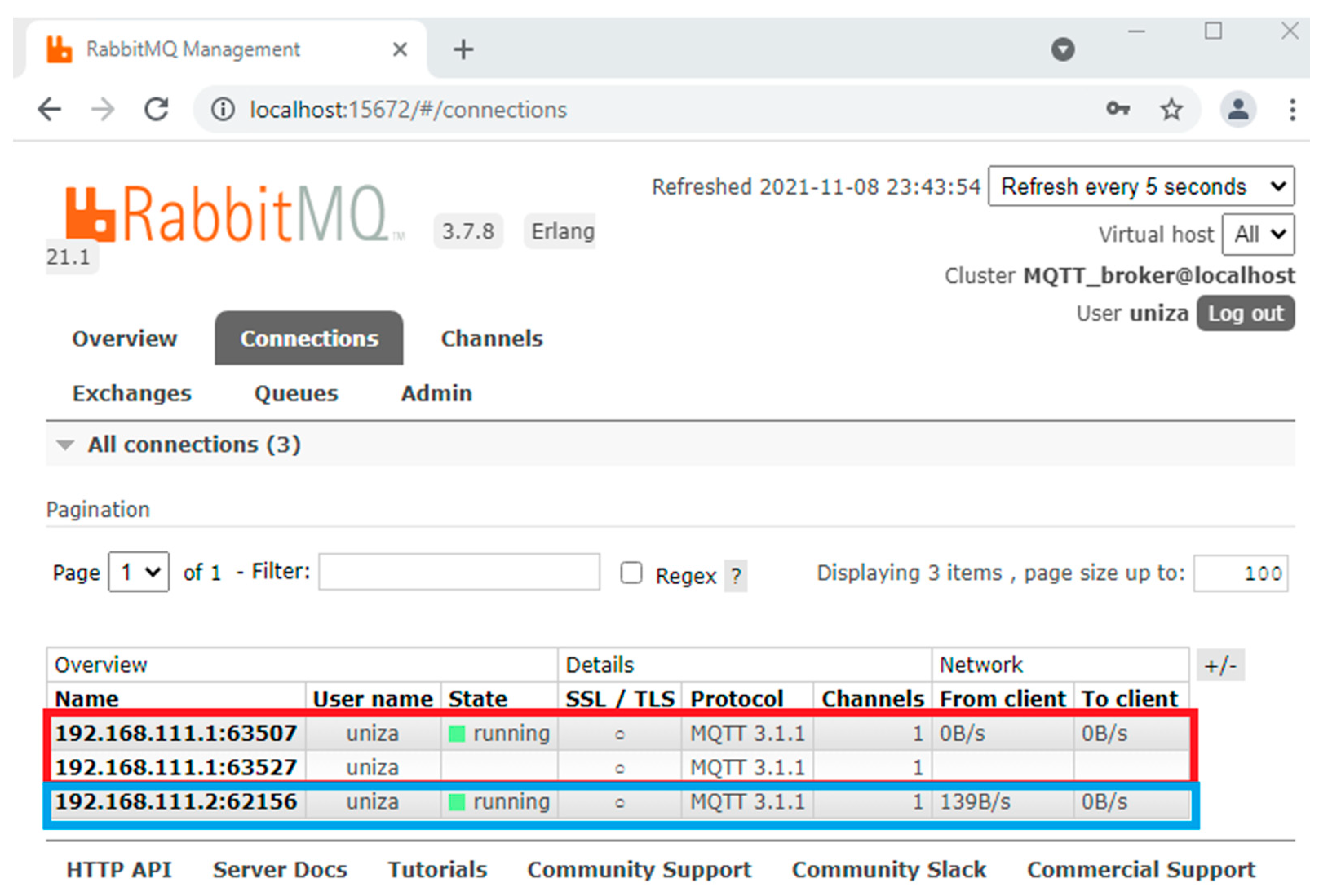This screenshot has width=1319, height=896.
Task: Open Chrome three-dot menu
Action: pyautogui.click(x=1292, y=110)
